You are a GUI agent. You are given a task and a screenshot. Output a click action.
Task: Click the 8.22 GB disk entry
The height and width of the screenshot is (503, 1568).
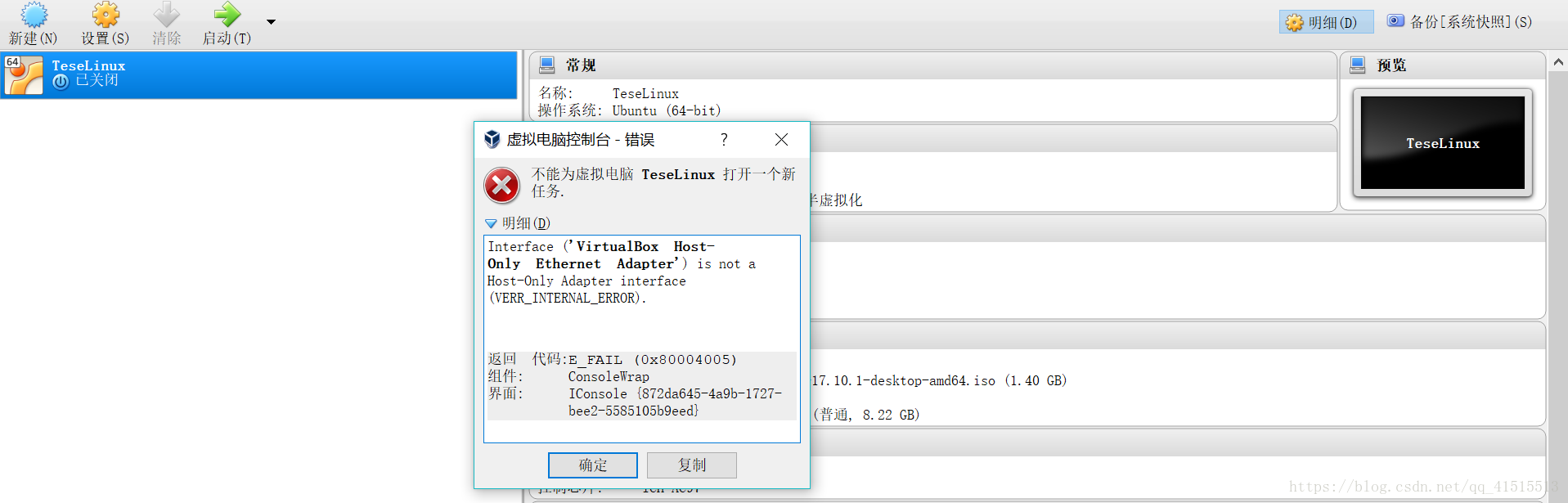click(866, 415)
